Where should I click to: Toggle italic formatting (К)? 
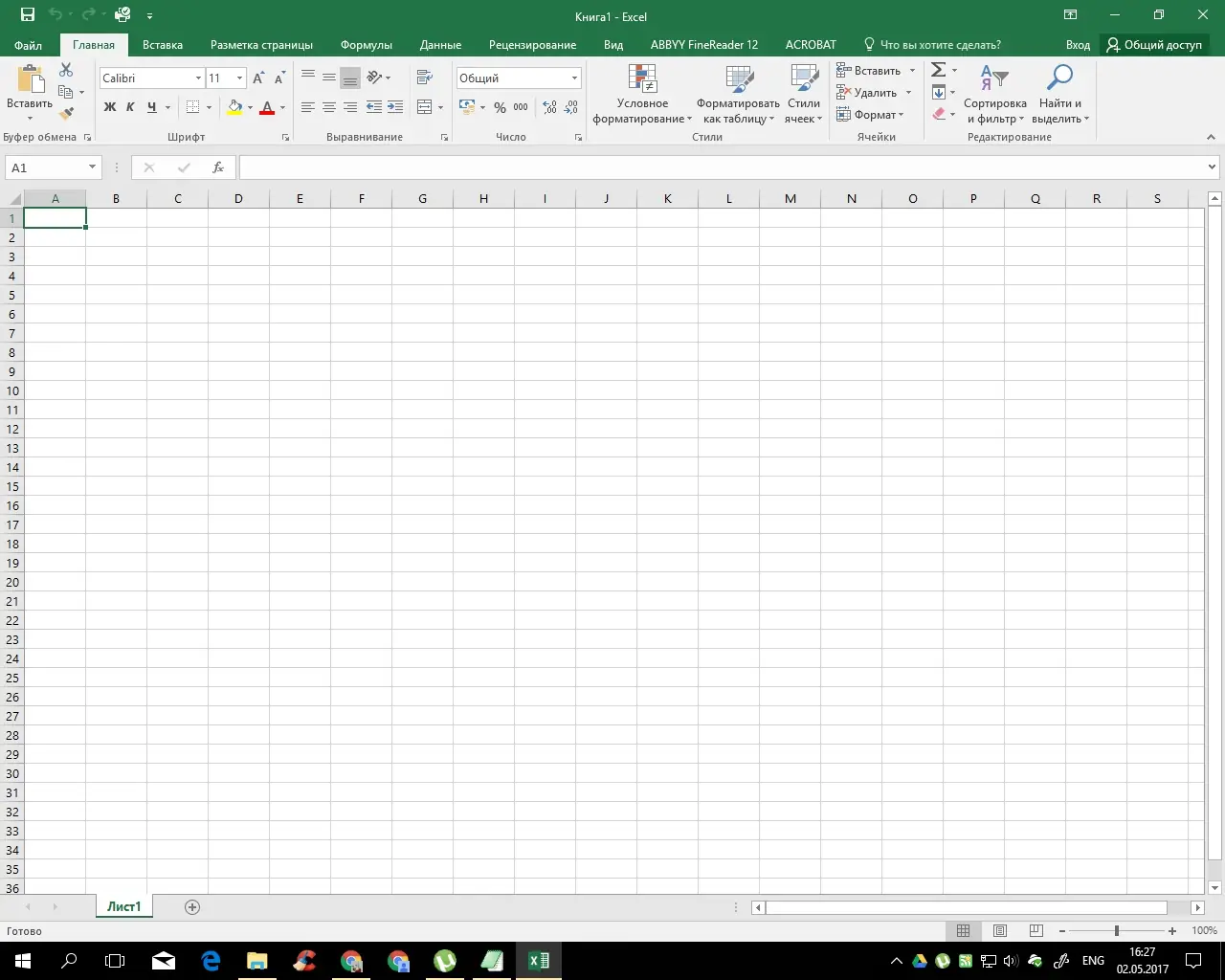[130, 107]
